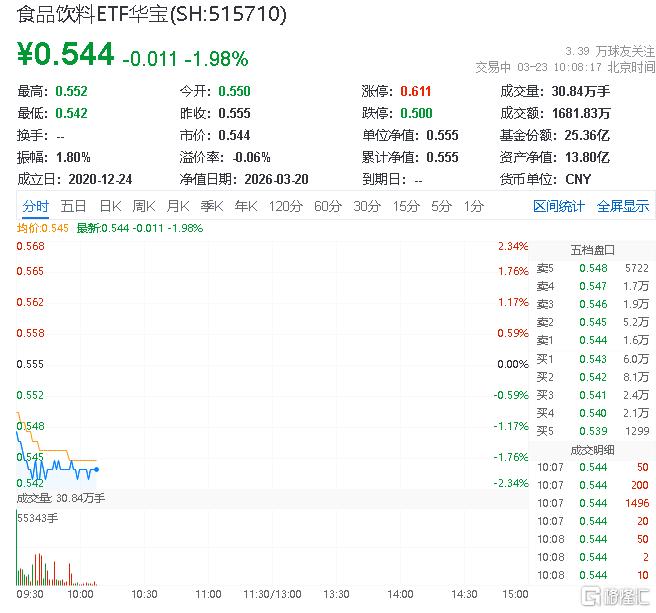
Task: Click the 溢价率 value -0.06%
Action: click(252, 157)
